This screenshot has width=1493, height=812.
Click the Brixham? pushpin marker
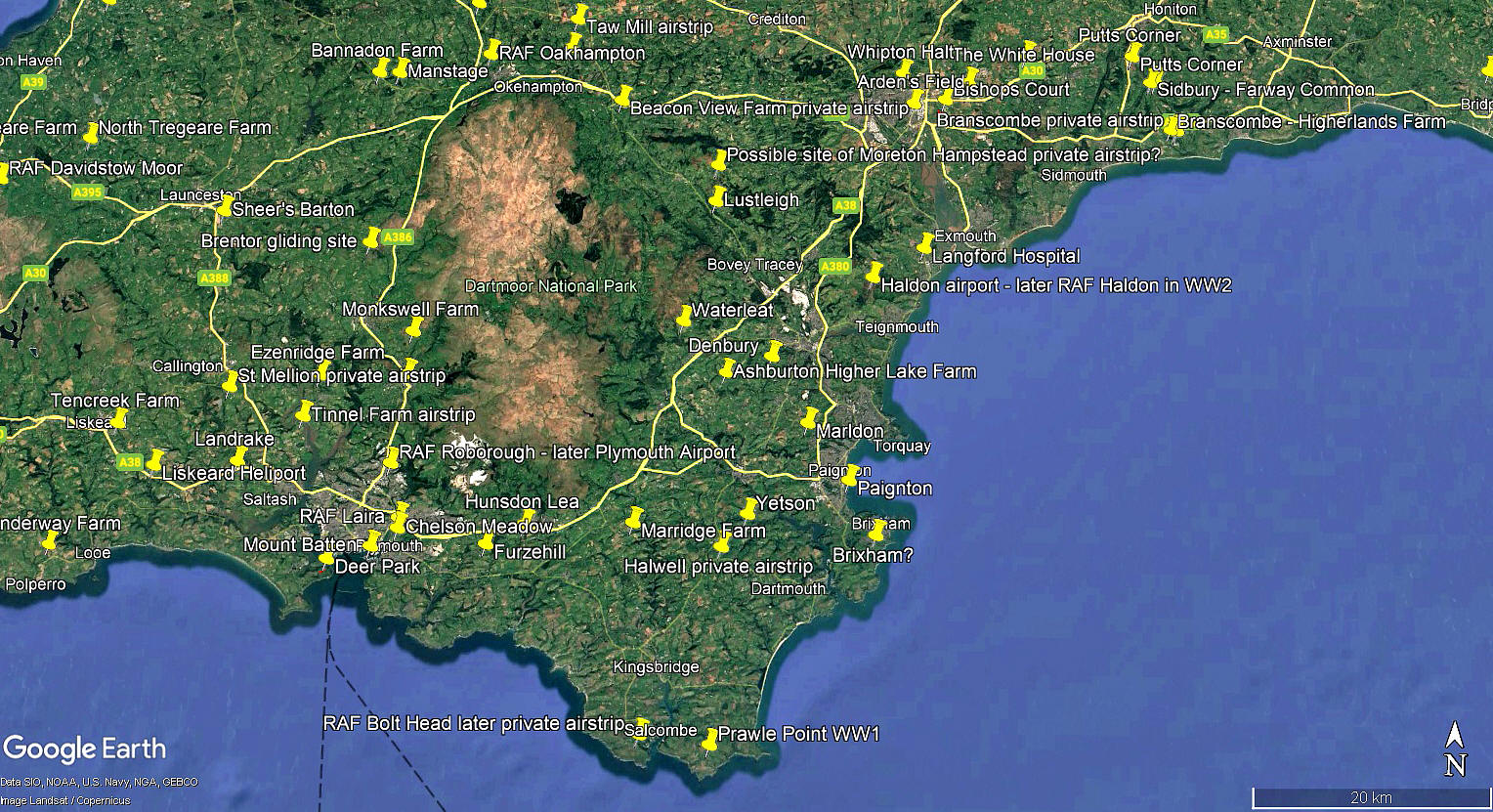click(x=877, y=531)
